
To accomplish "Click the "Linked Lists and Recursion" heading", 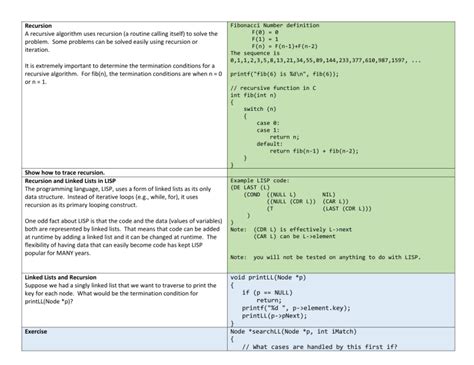I will pos(60,277).
